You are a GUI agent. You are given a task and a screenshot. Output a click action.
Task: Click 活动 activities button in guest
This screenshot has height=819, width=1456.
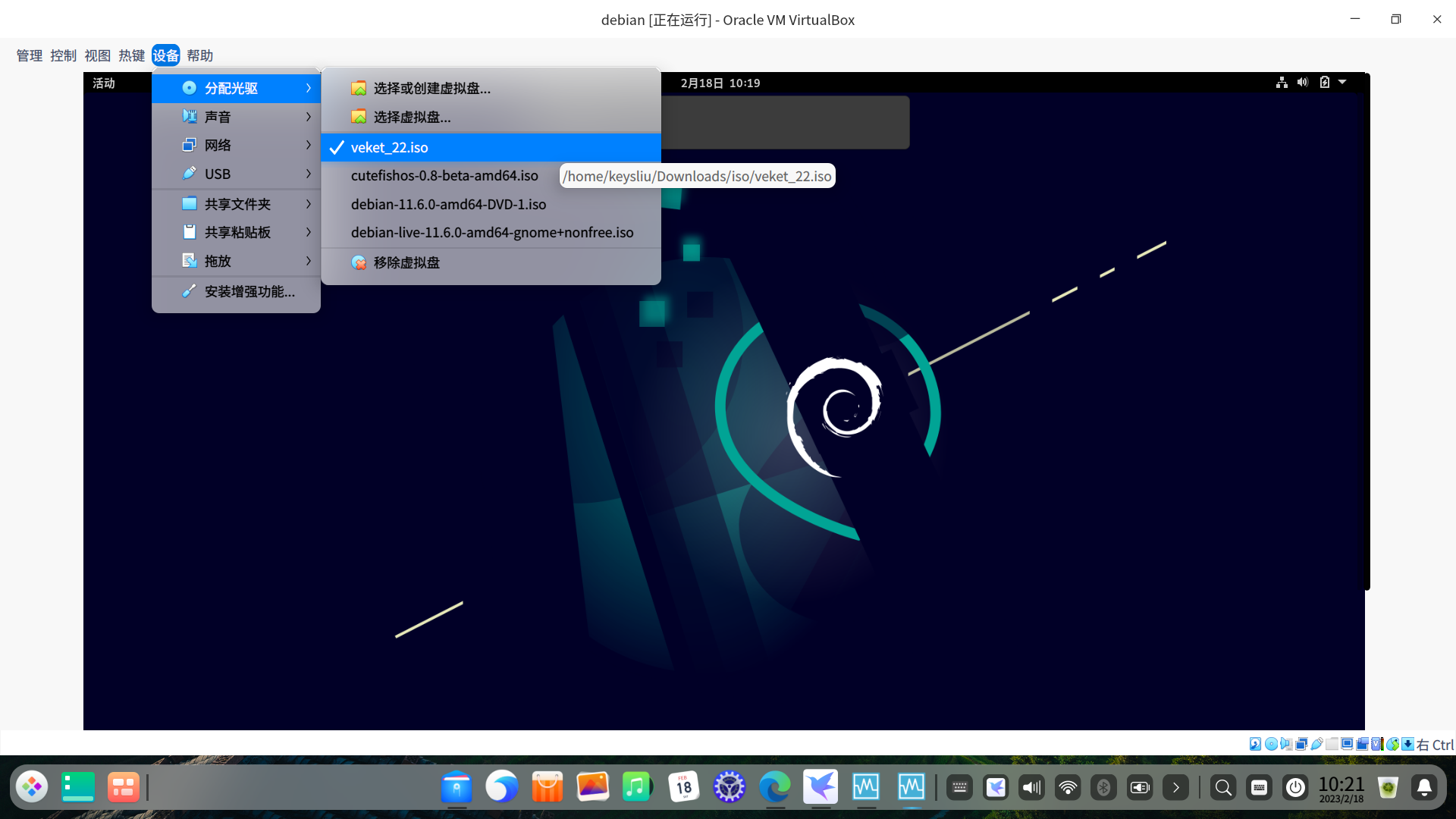pos(104,83)
